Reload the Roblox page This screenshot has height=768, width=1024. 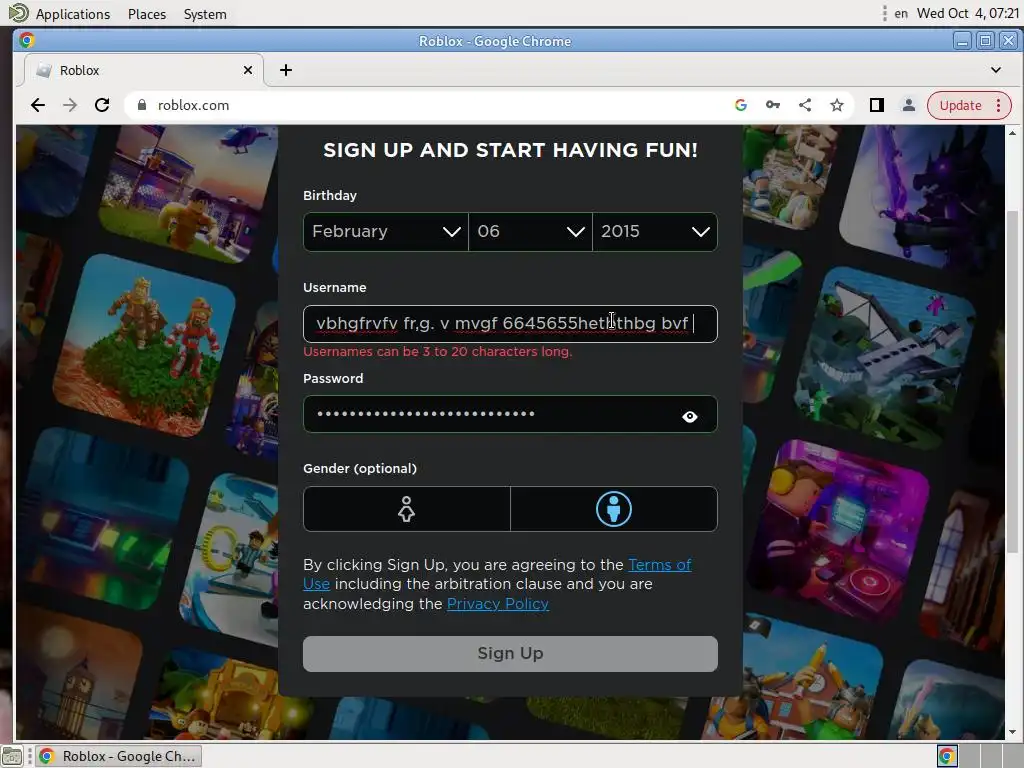point(102,105)
